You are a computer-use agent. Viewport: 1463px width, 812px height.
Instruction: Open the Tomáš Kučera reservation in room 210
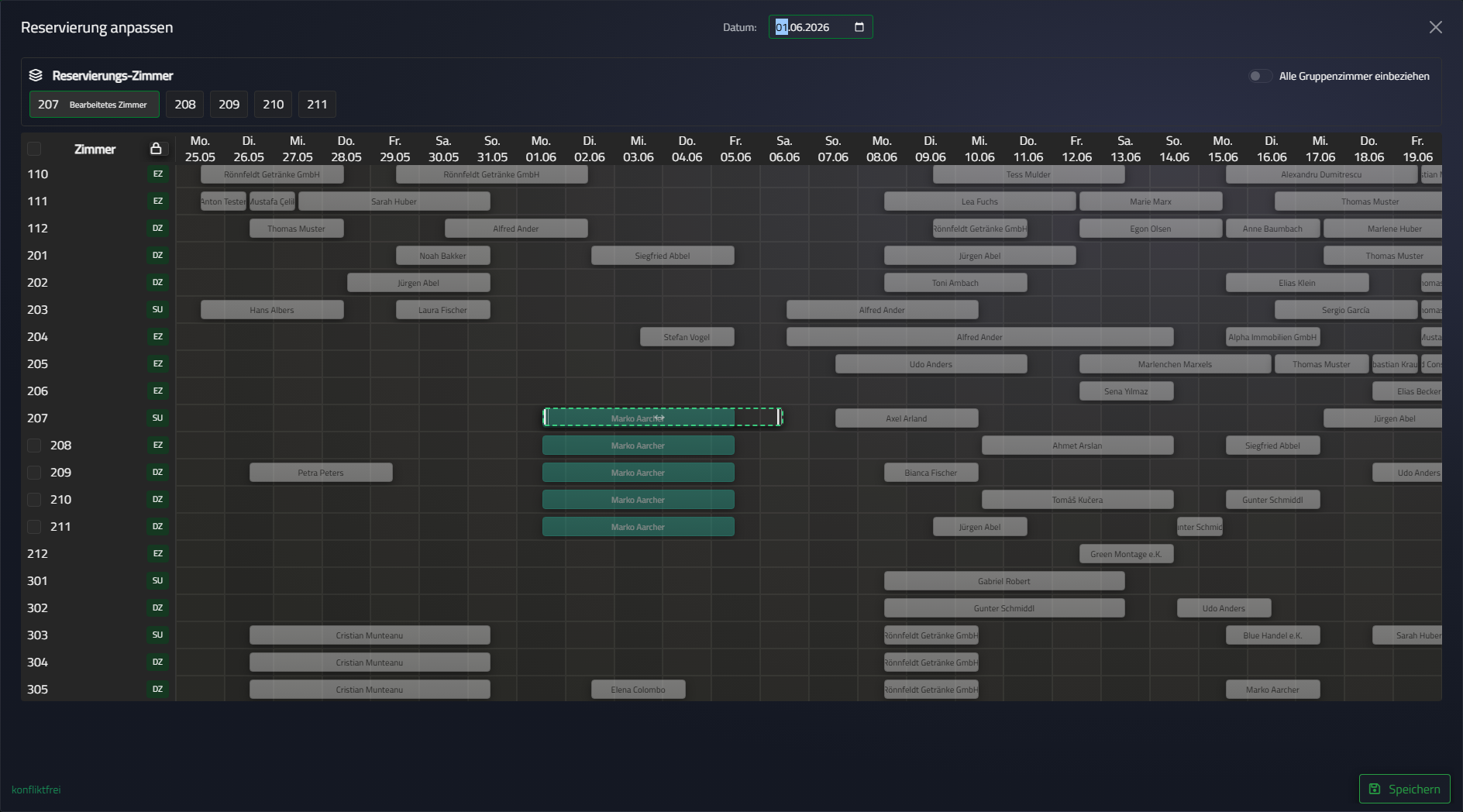coord(1077,500)
